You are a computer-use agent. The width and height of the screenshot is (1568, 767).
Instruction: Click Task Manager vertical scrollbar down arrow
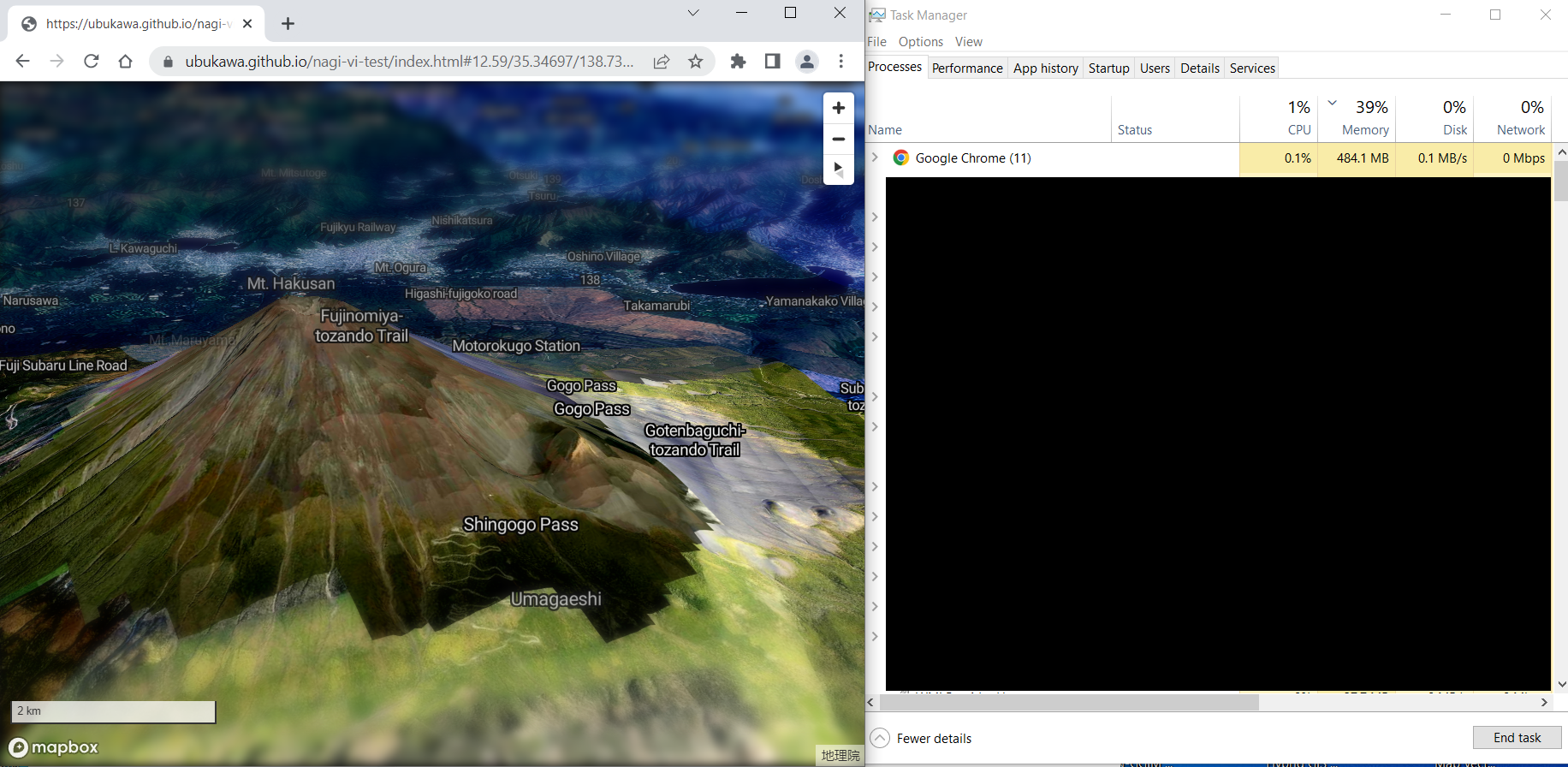tap(1561, 684)
